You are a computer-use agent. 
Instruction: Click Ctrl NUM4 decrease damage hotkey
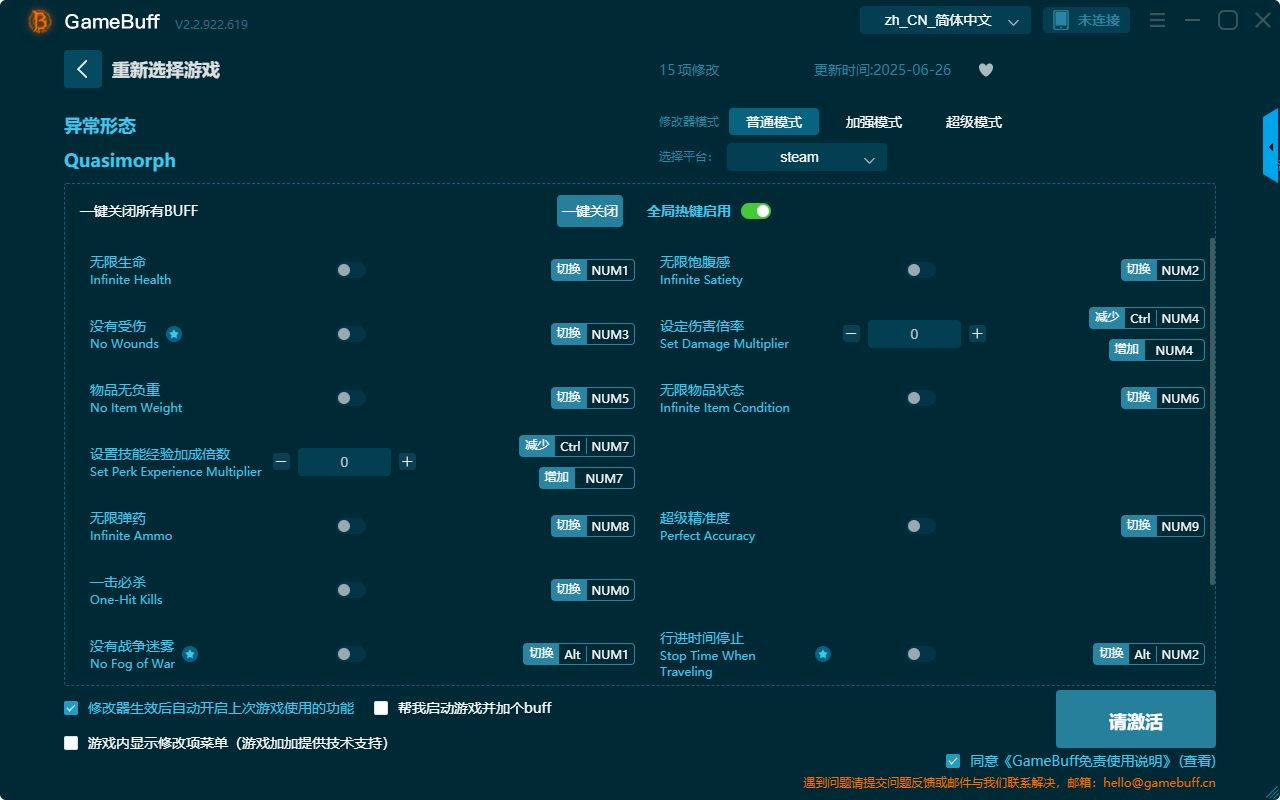(x=1147, y=318)
